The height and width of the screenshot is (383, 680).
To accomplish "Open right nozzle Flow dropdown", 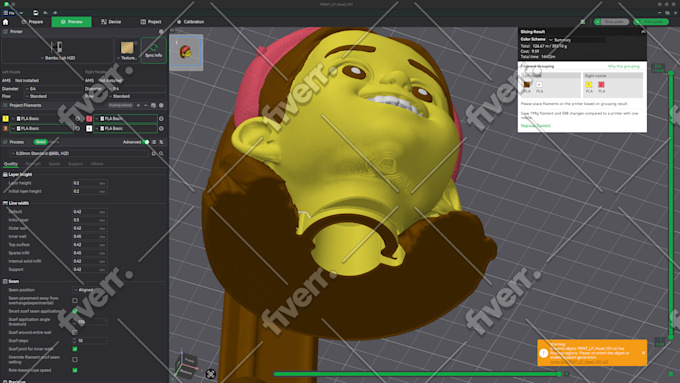I will click(137, 96).
